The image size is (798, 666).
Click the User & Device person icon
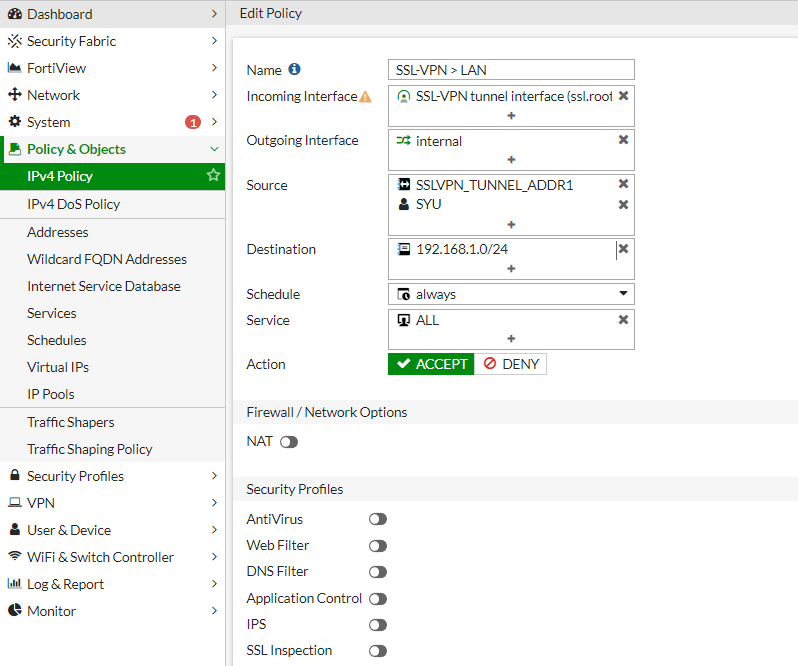click(15, 529)
